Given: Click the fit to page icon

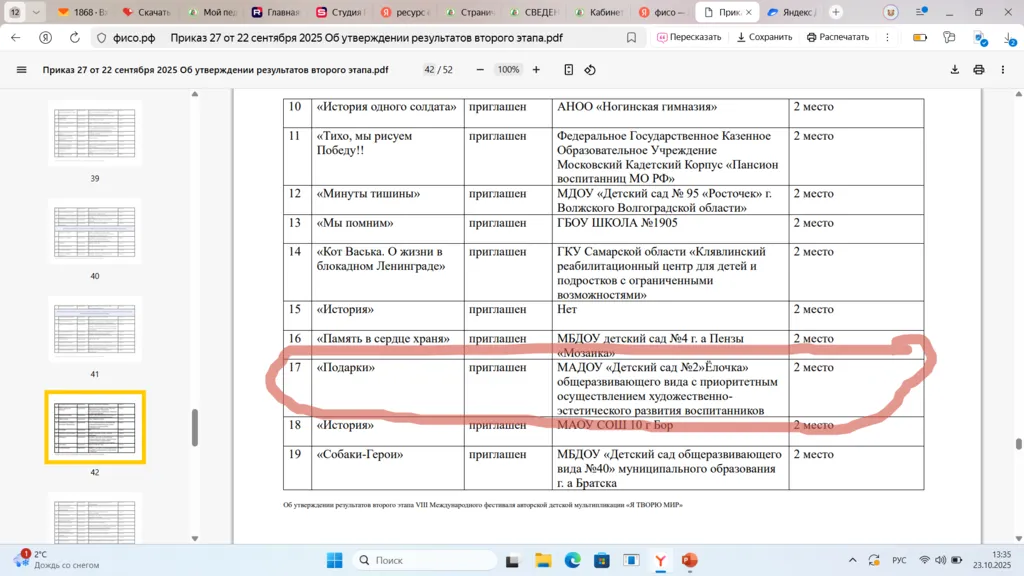Looking at the screenshot, I should coord(568,70).
